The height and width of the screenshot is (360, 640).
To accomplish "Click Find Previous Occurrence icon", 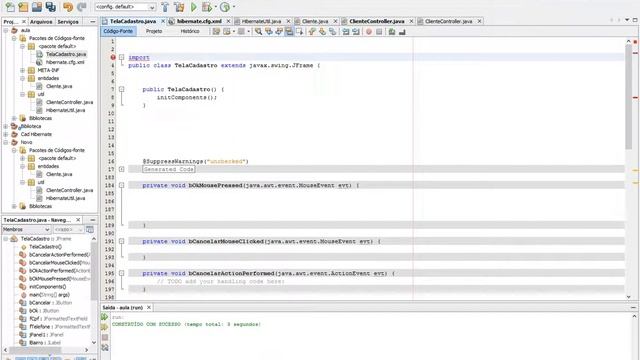I will point(269,31).
